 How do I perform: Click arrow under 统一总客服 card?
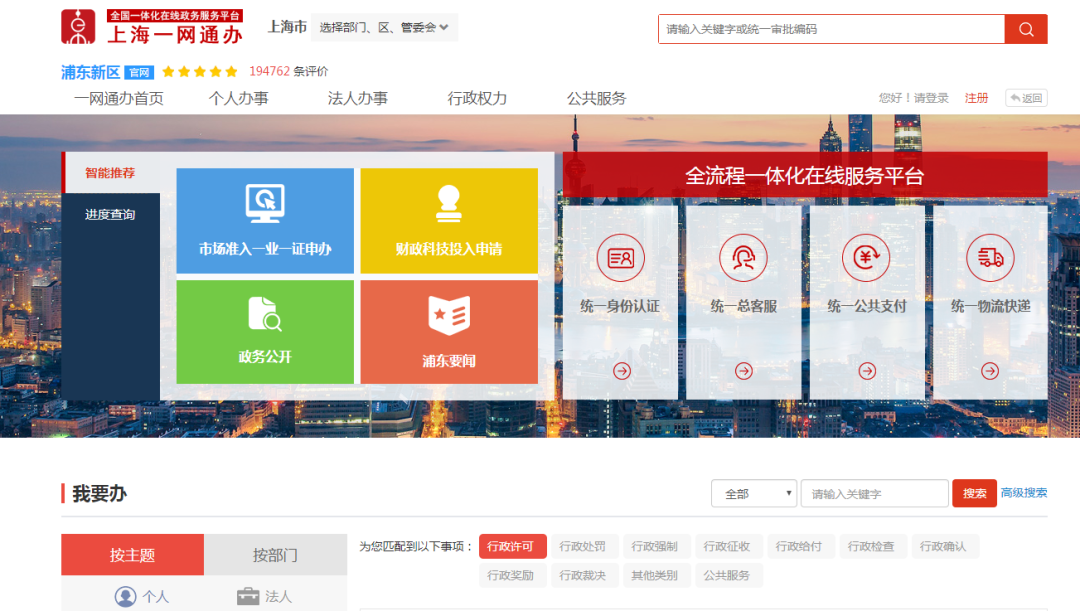(x=744, y=371)
